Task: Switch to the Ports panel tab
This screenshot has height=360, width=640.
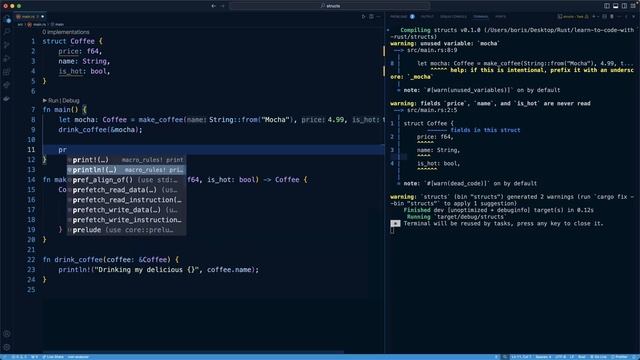Action: [x=500, y=17]
